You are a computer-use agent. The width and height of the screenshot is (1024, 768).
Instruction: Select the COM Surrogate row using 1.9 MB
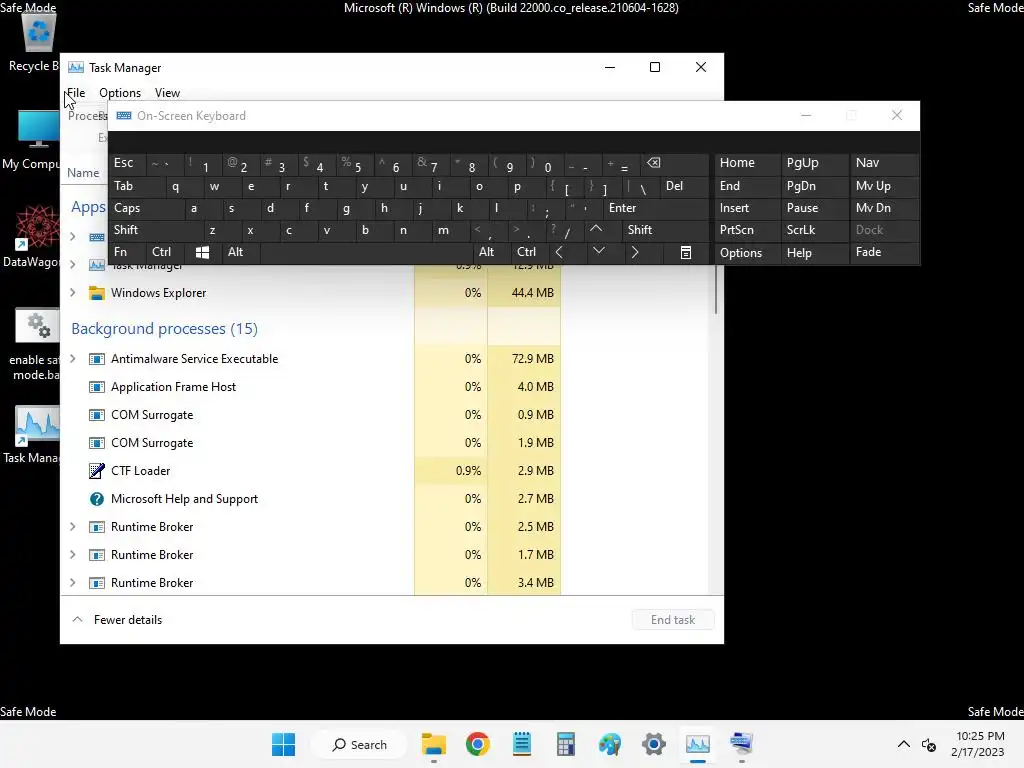pyautogui.click(x=313, y=443)
